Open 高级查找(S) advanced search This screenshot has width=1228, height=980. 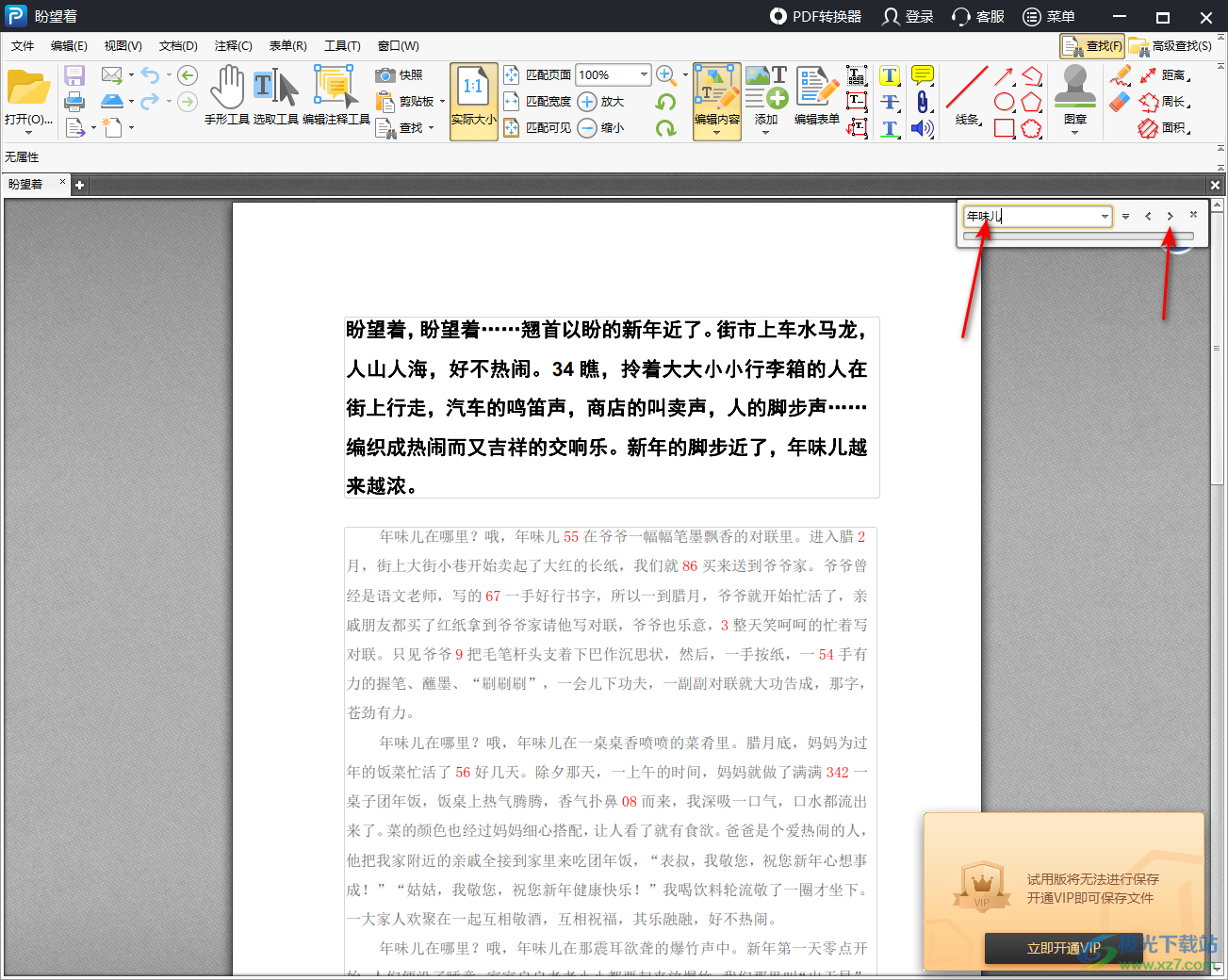(x=1170, y=45)
